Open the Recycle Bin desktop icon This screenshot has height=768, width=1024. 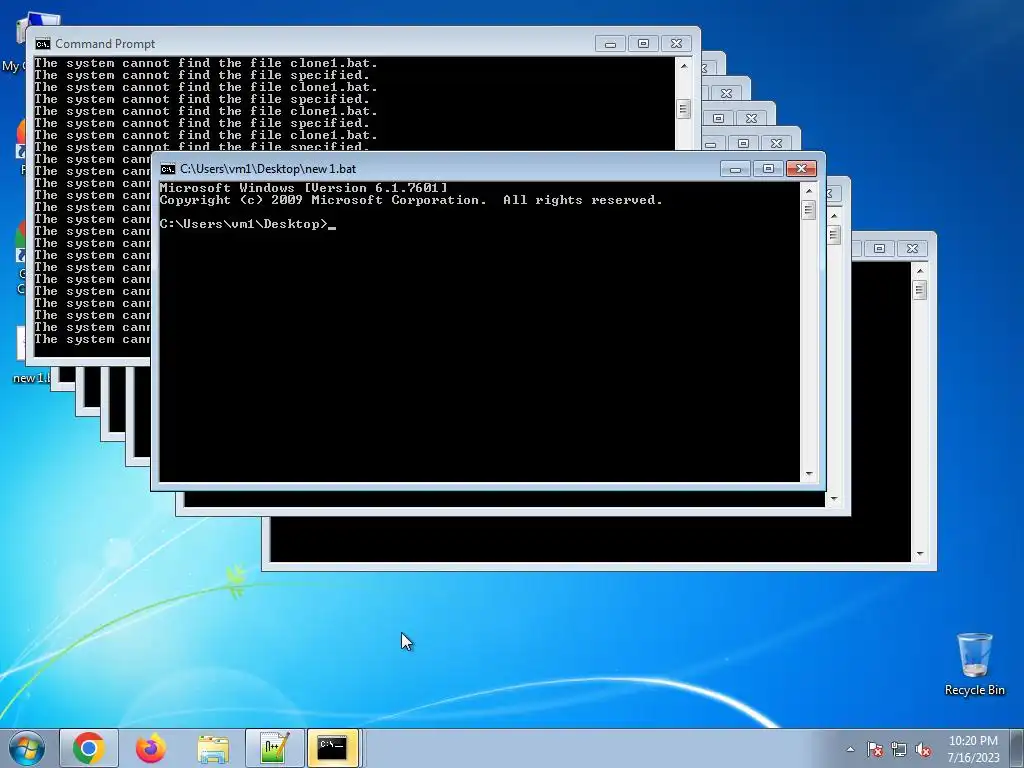pos(974,664)
